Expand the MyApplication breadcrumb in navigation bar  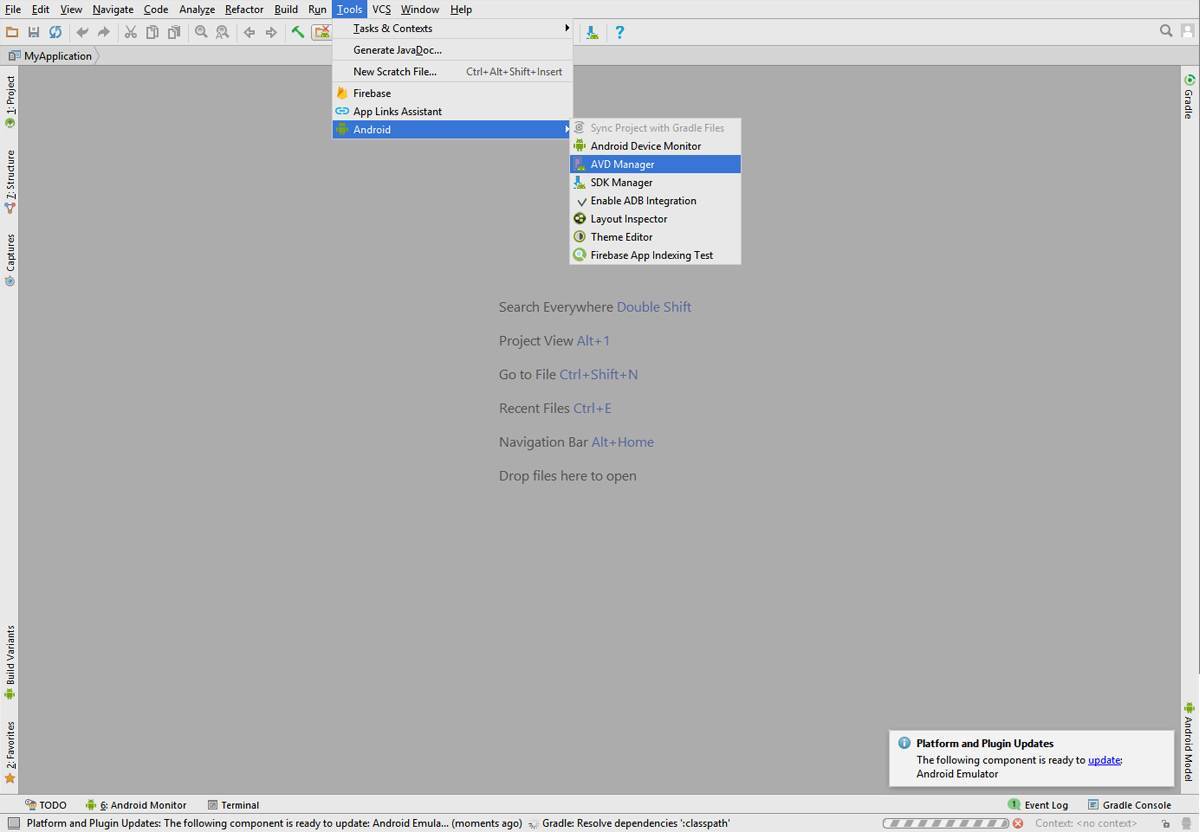click(x=57, y=56)
